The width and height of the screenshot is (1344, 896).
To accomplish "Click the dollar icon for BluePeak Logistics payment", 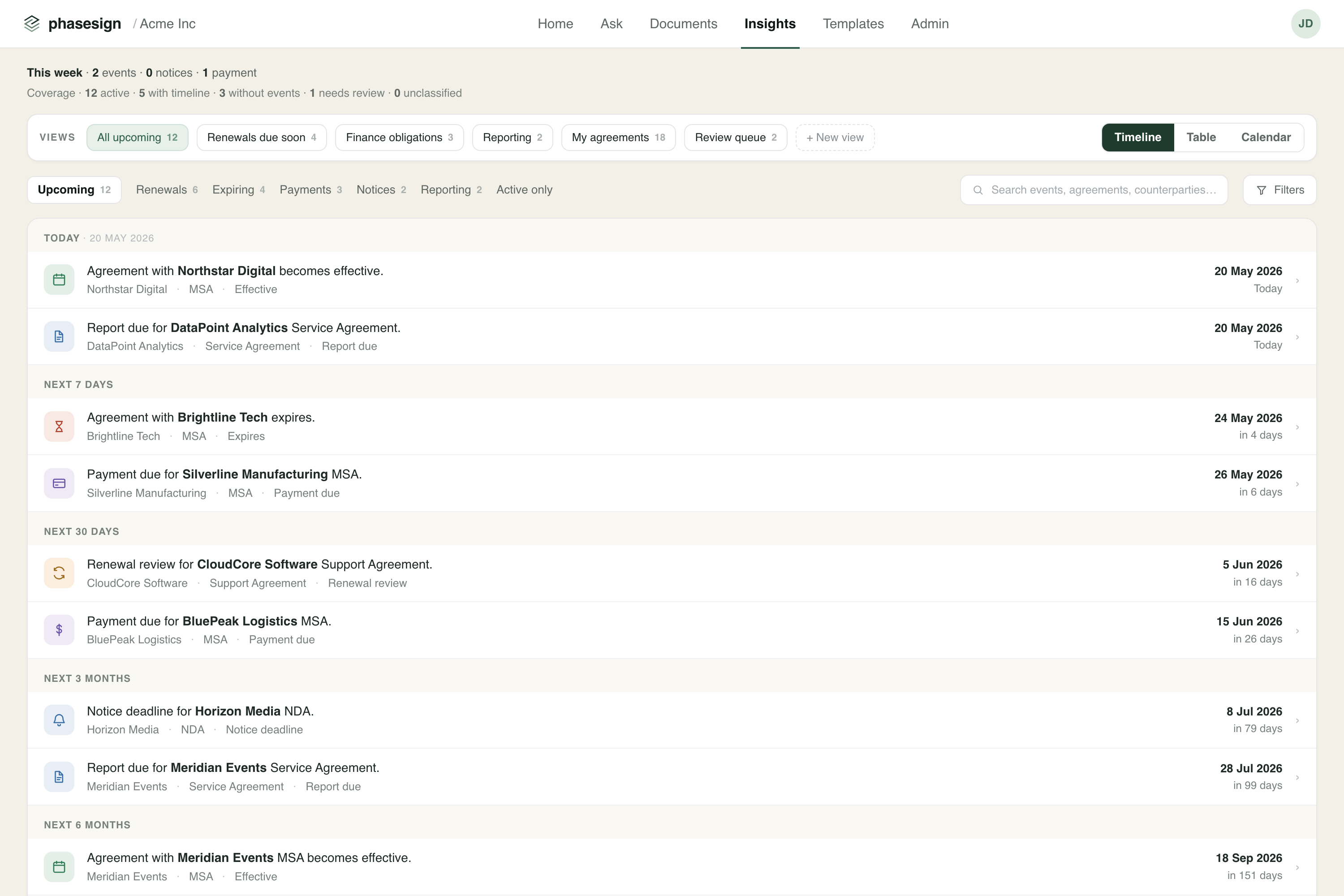I will 59,630.
